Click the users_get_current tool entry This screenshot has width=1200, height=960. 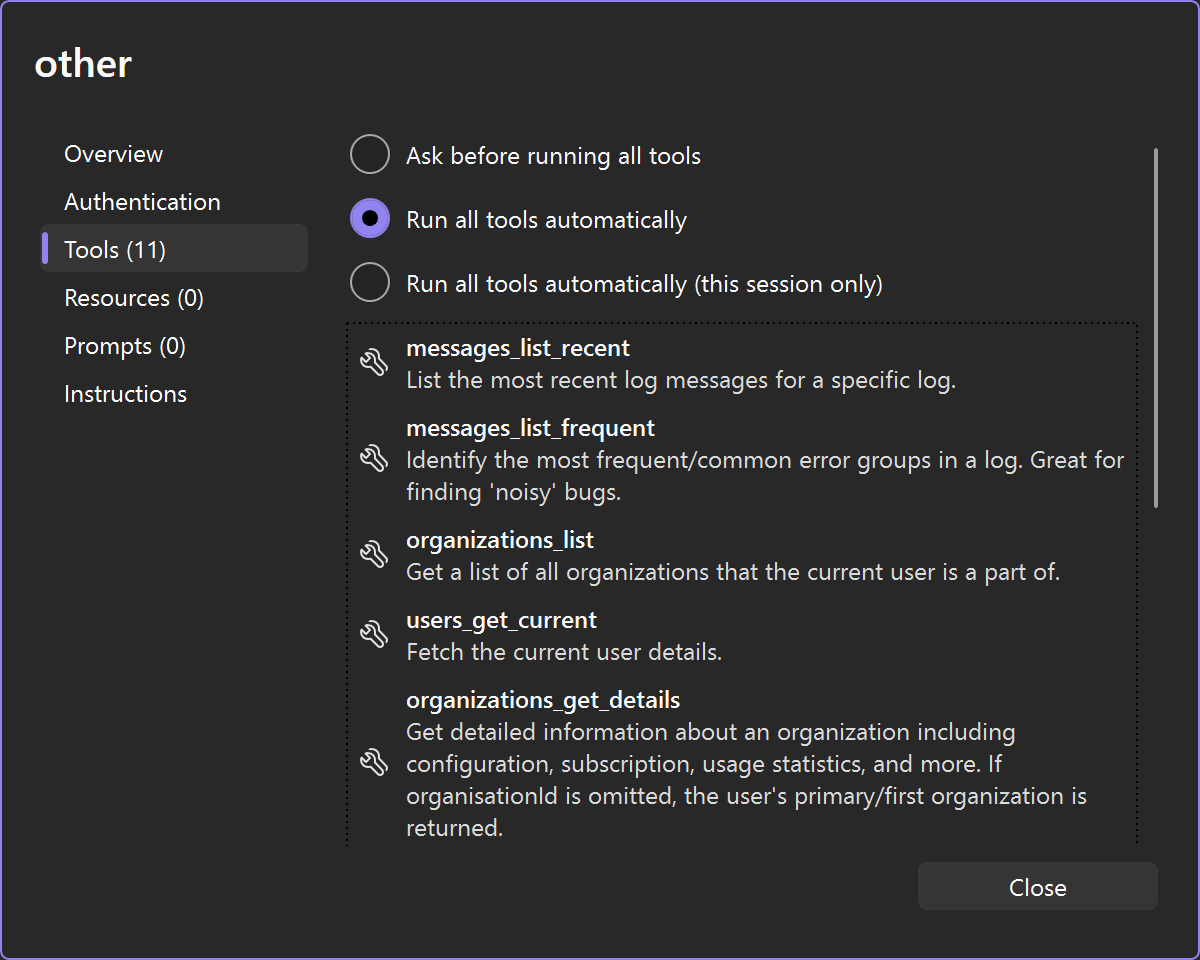(501, 619)
